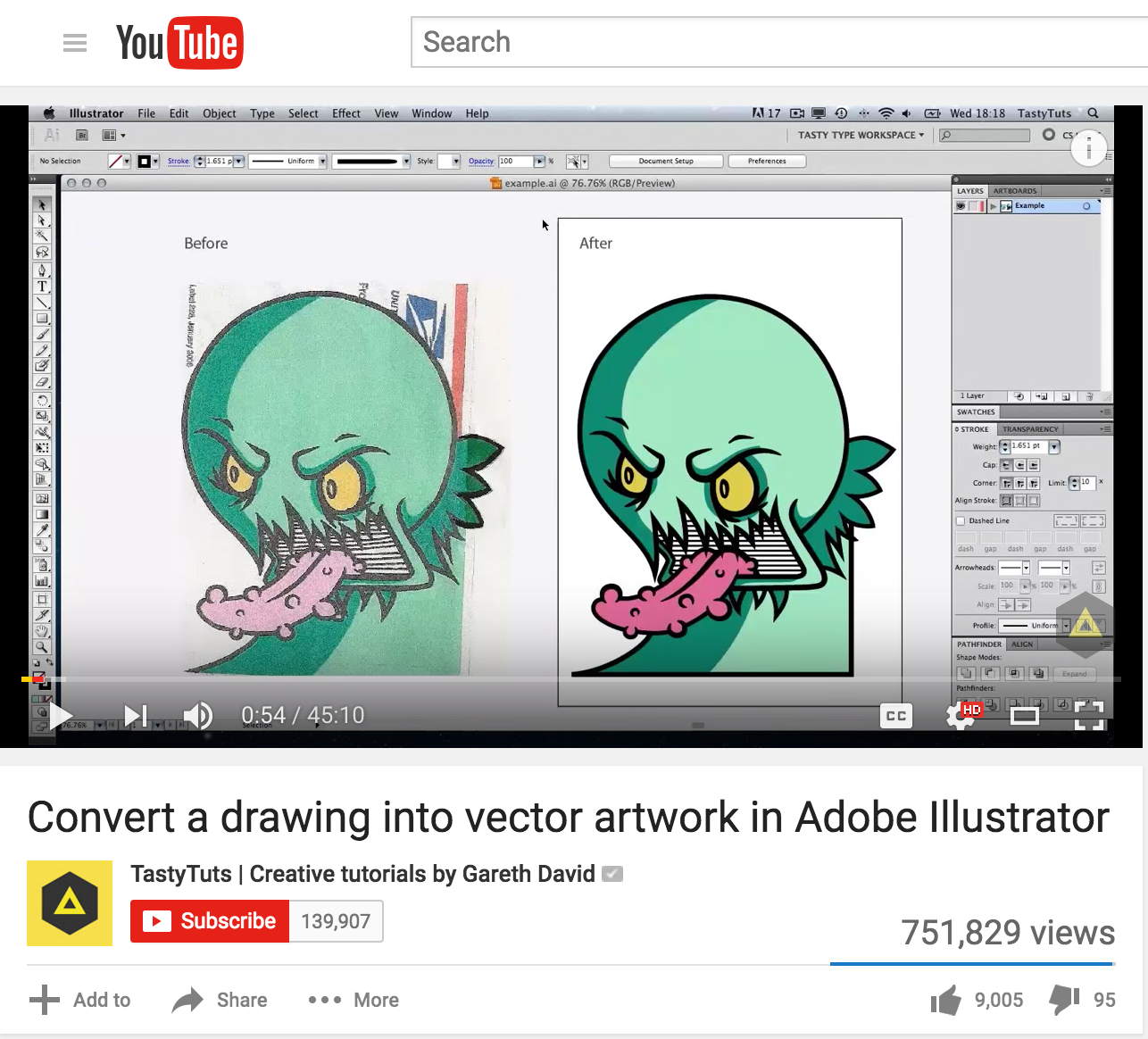1148x1039 pixels.
Task: Select the Pencil tool
Action: click(42, 351)
